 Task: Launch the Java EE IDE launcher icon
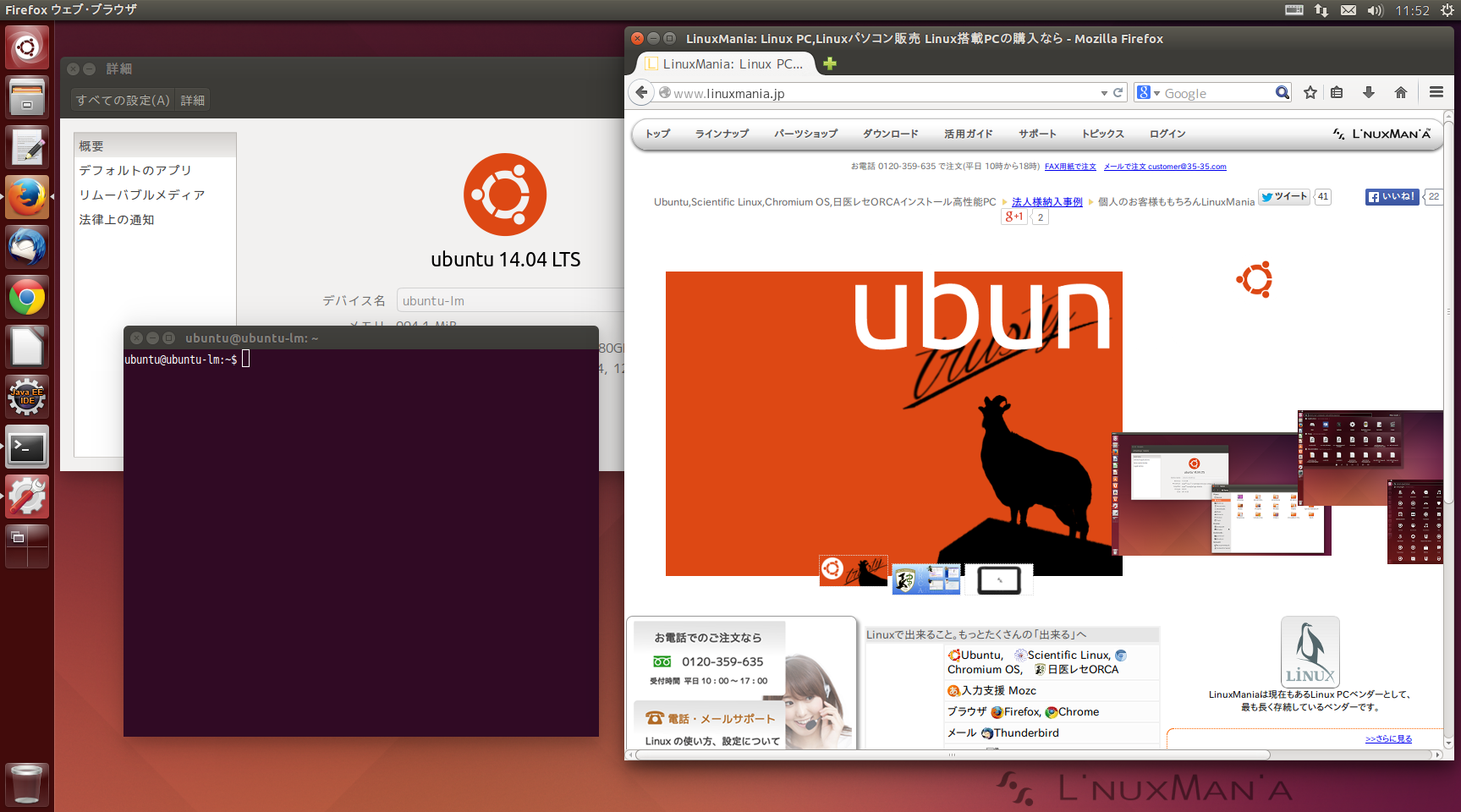pyautogui.click(x=27, y=397)
